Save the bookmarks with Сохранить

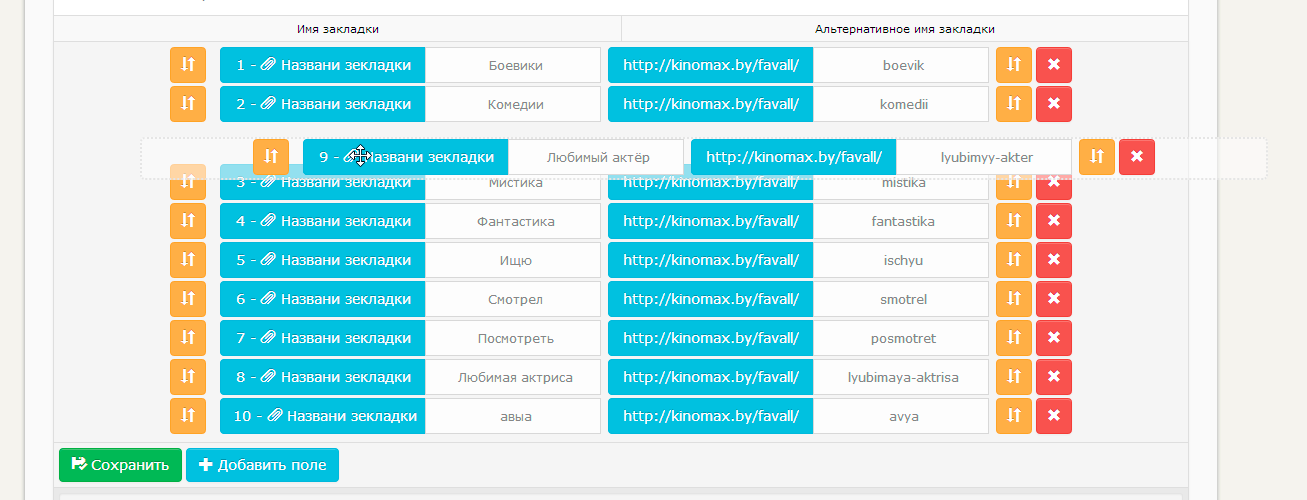pos(121,465)
